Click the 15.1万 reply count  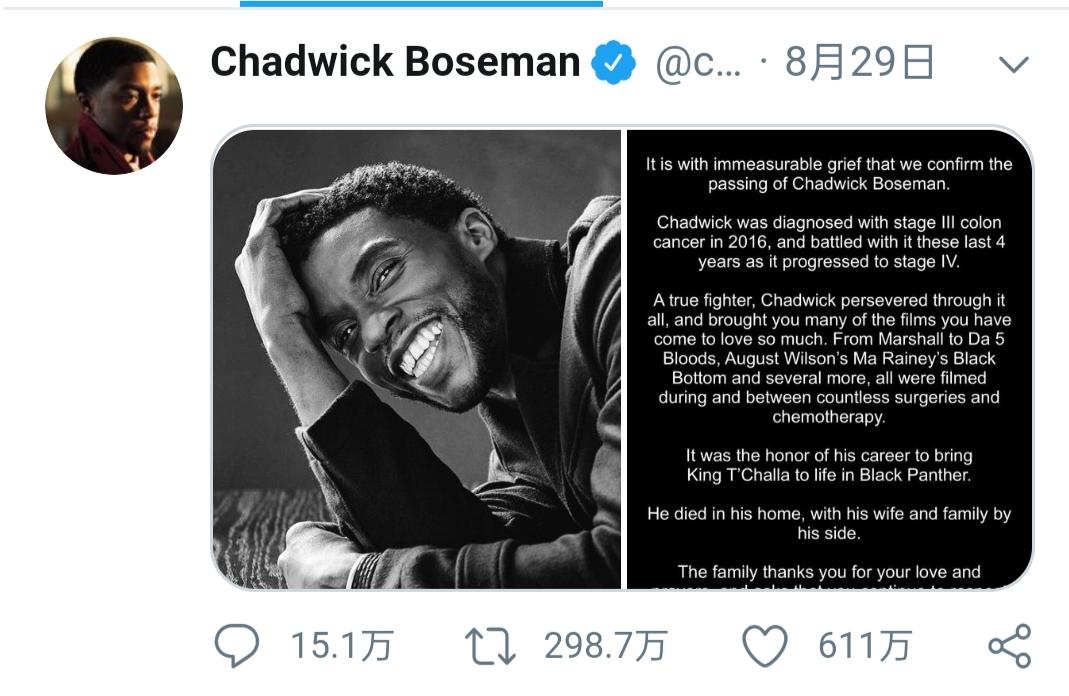[341, 646]
